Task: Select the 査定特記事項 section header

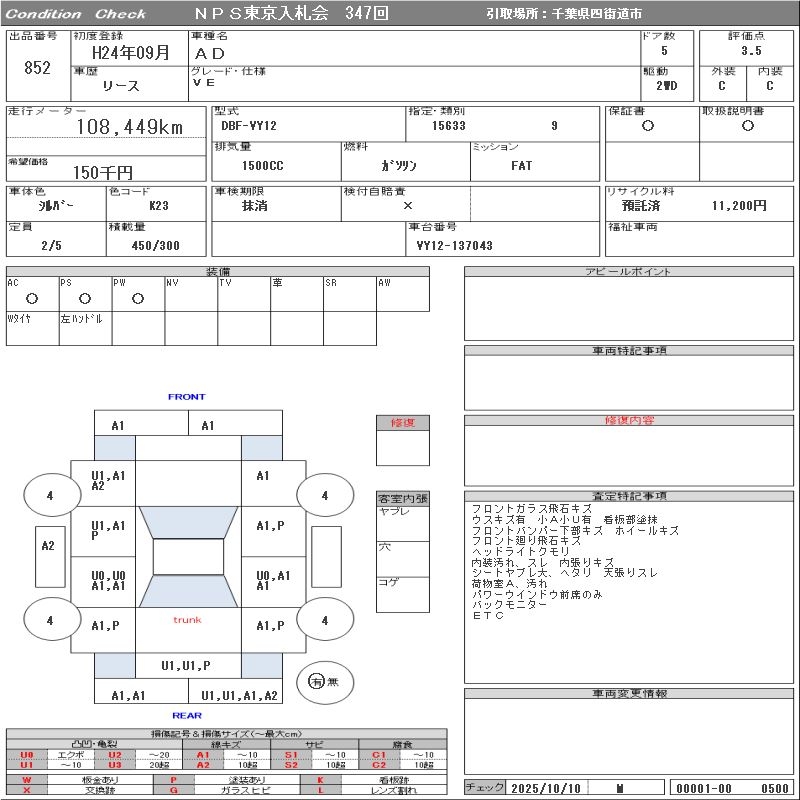Action: [630, 496]
